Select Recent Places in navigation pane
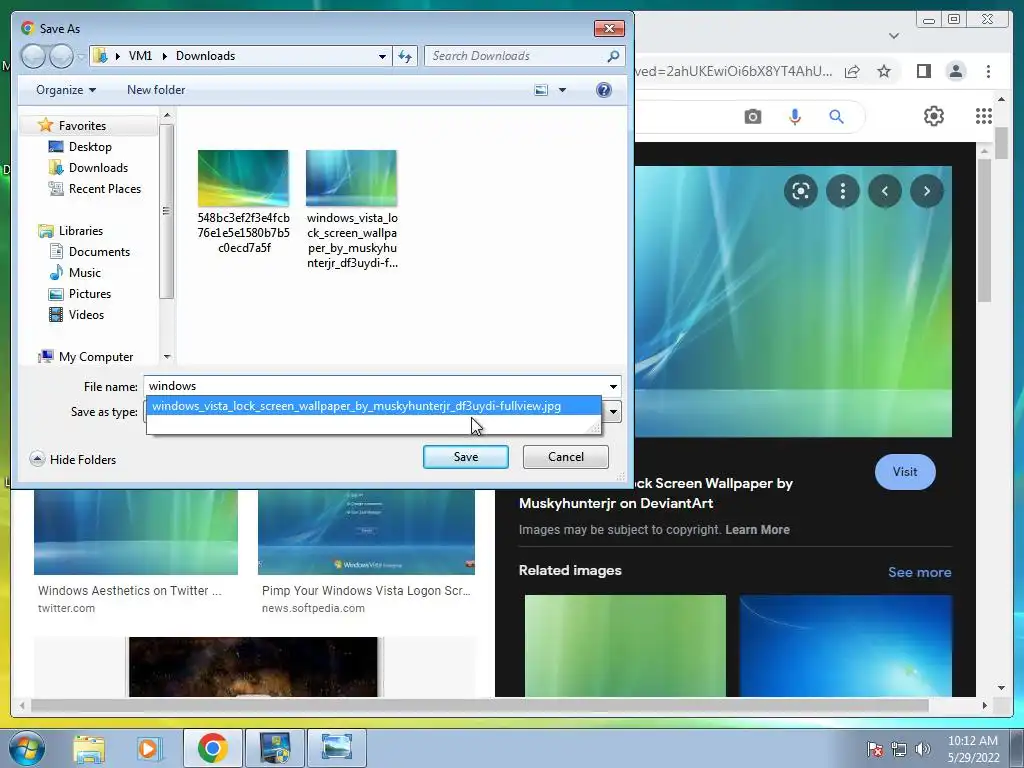 [104, 189]
